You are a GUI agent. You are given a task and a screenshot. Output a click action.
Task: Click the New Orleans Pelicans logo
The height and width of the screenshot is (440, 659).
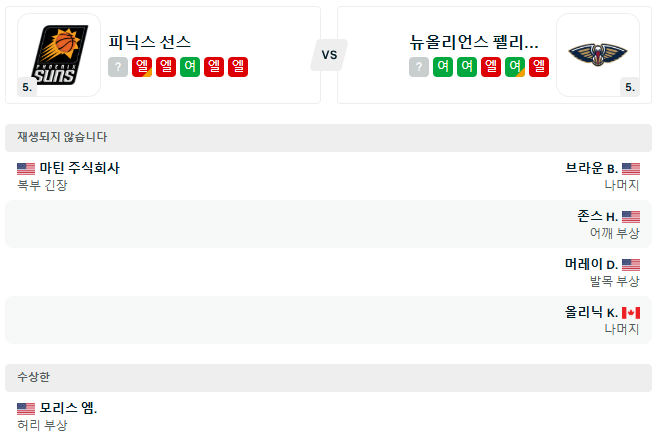tap(597, 54)
